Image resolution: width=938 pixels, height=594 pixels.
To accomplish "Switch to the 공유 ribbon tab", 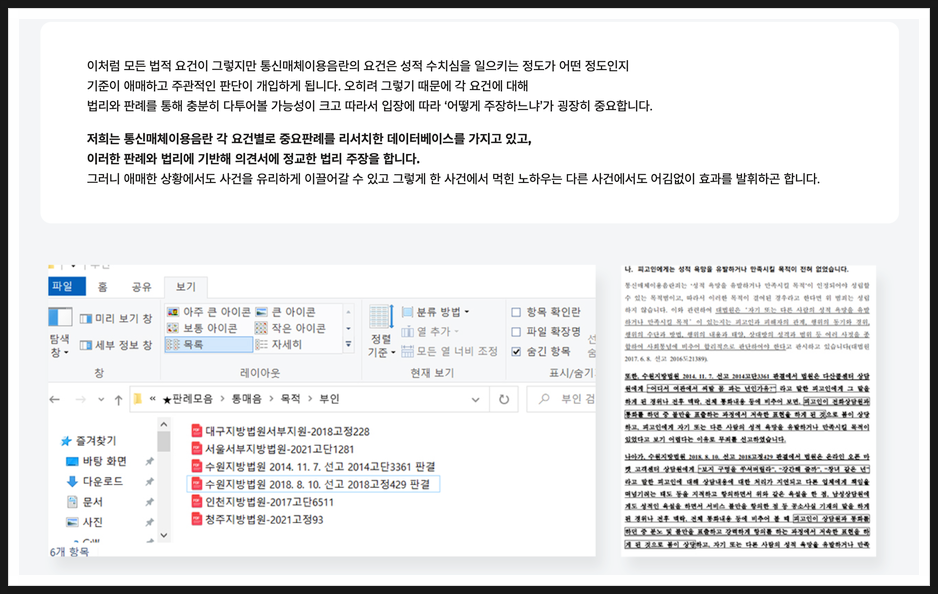I will pyautogui.click(x=142, y=287).
